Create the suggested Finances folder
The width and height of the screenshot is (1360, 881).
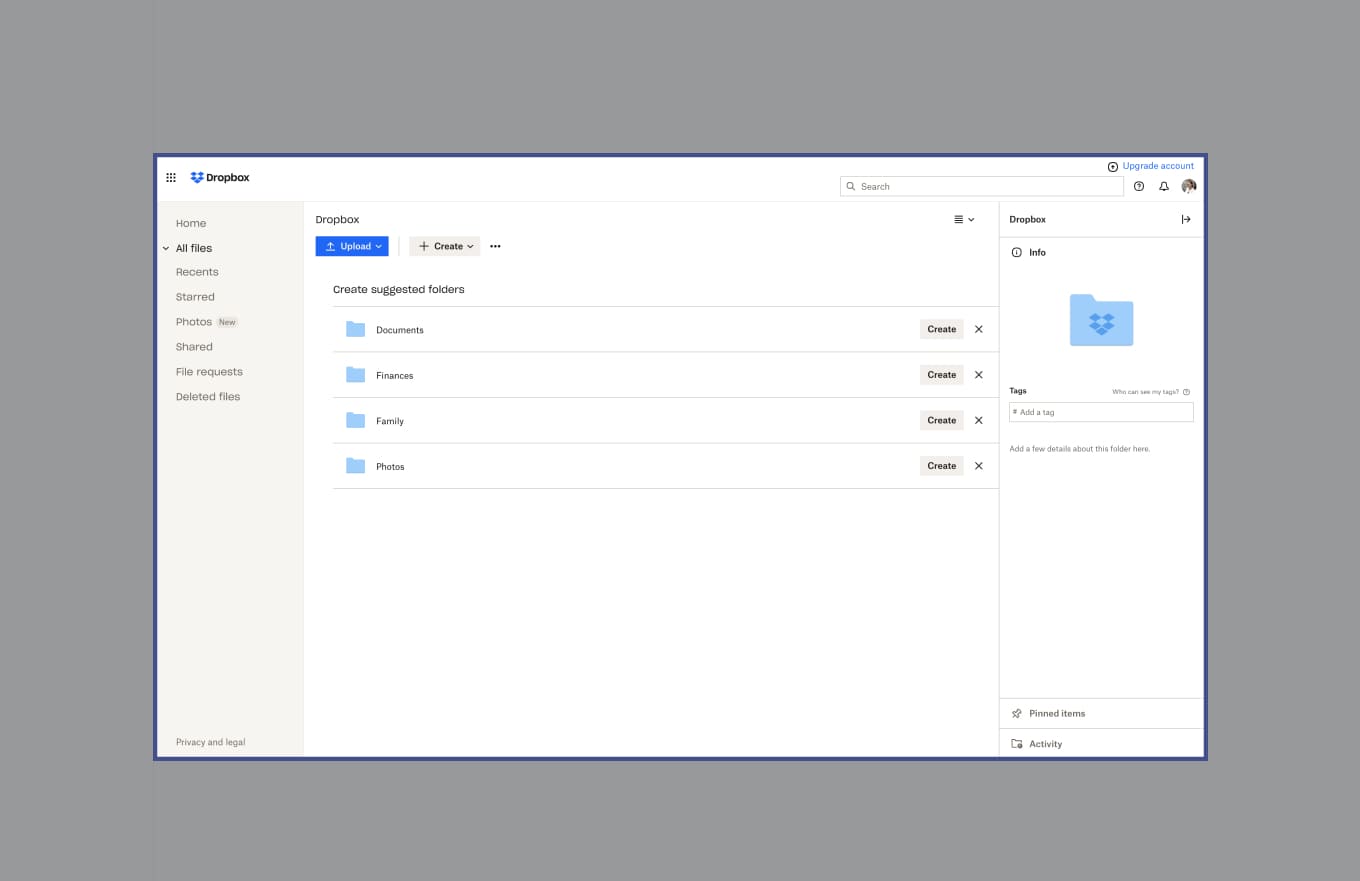[941, 375]
